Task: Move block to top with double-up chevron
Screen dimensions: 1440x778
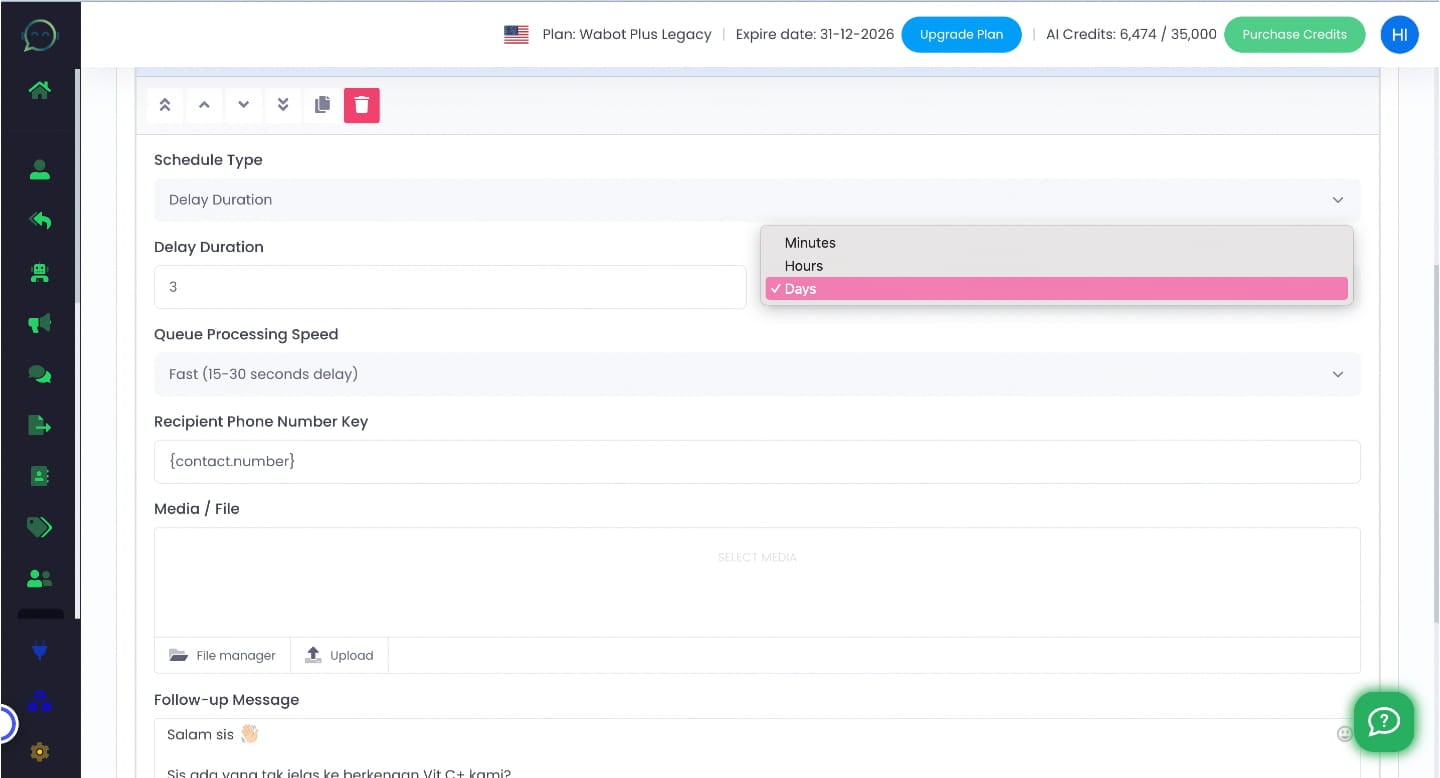Action: [x=165, y=104]
